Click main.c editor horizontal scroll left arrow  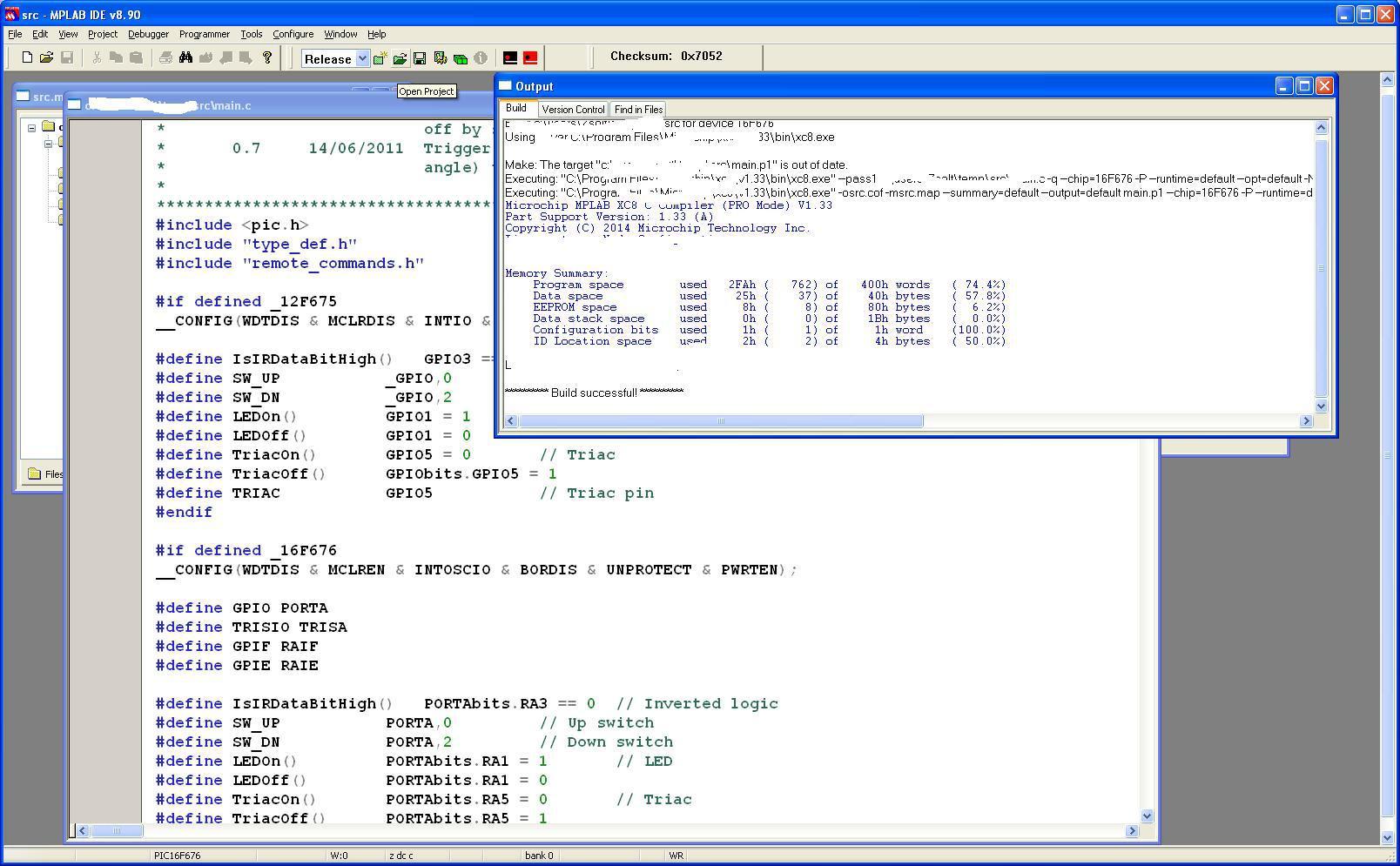(82, 831)
